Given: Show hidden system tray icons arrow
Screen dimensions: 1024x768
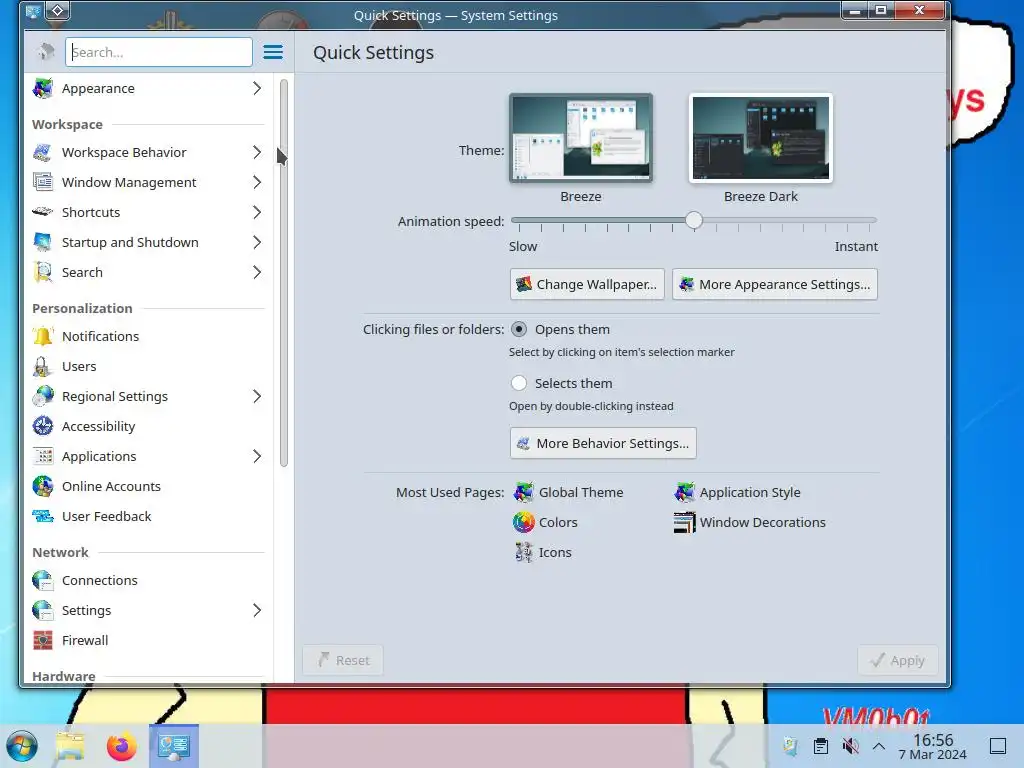Looking at the screenshot, I should click(x=879, y=746).
